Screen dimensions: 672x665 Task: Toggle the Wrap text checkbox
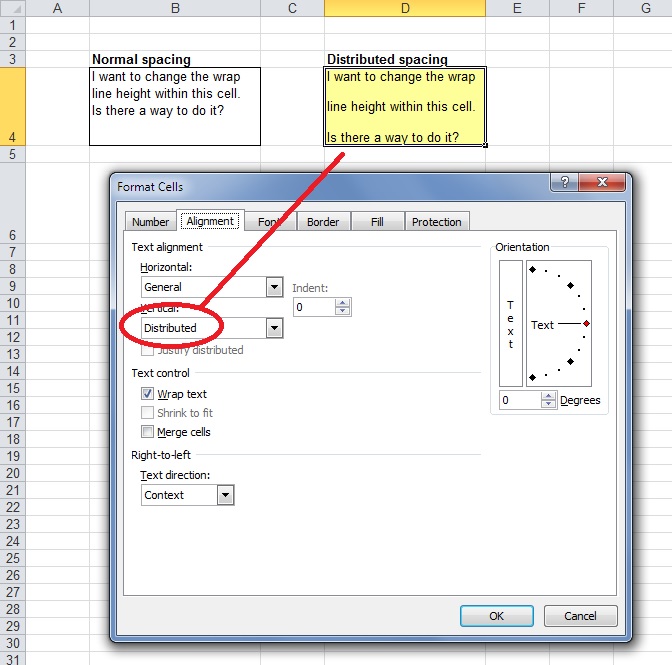147,393
